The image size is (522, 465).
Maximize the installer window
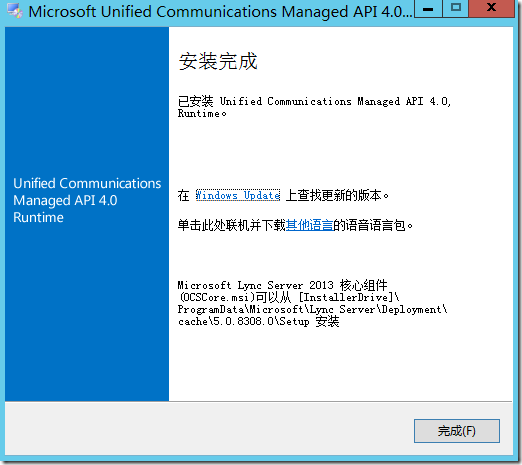tap(456, 9)
